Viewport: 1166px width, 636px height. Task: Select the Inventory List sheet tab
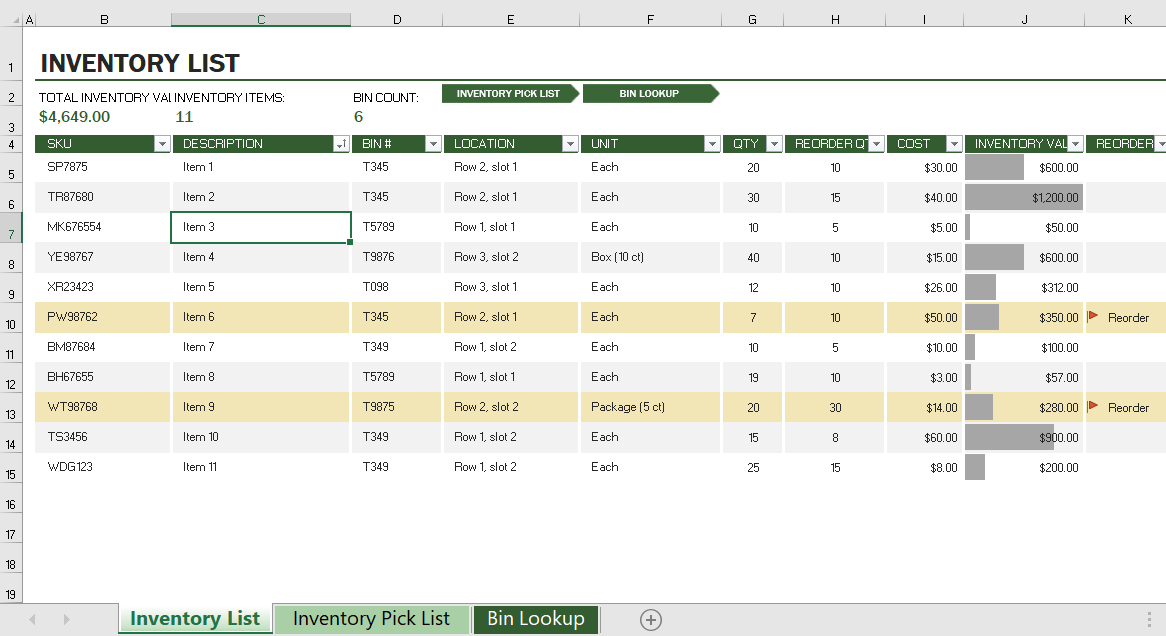click(x=194, y=619)
